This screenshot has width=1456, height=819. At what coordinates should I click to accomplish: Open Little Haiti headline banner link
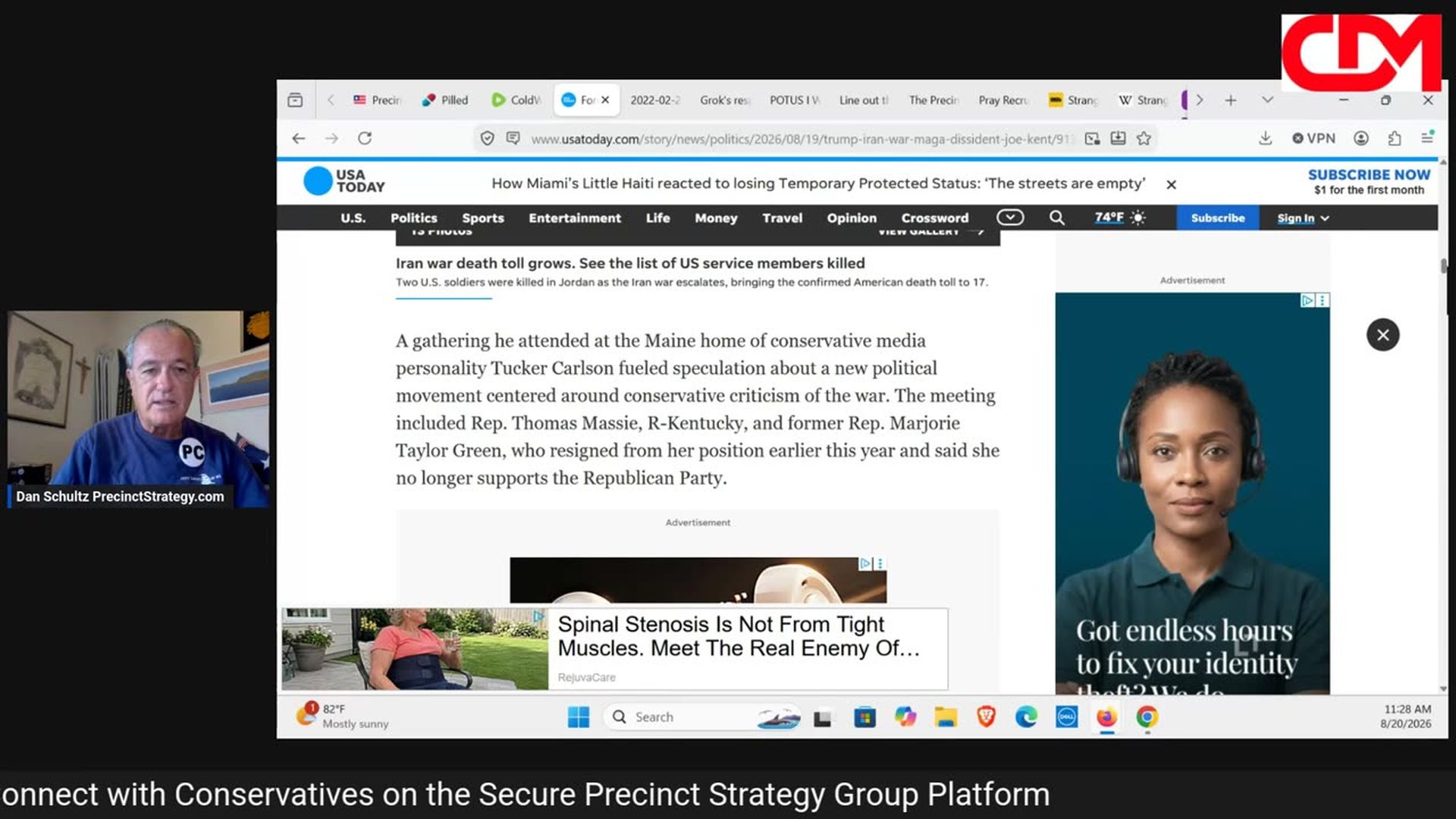pos(818,184)
